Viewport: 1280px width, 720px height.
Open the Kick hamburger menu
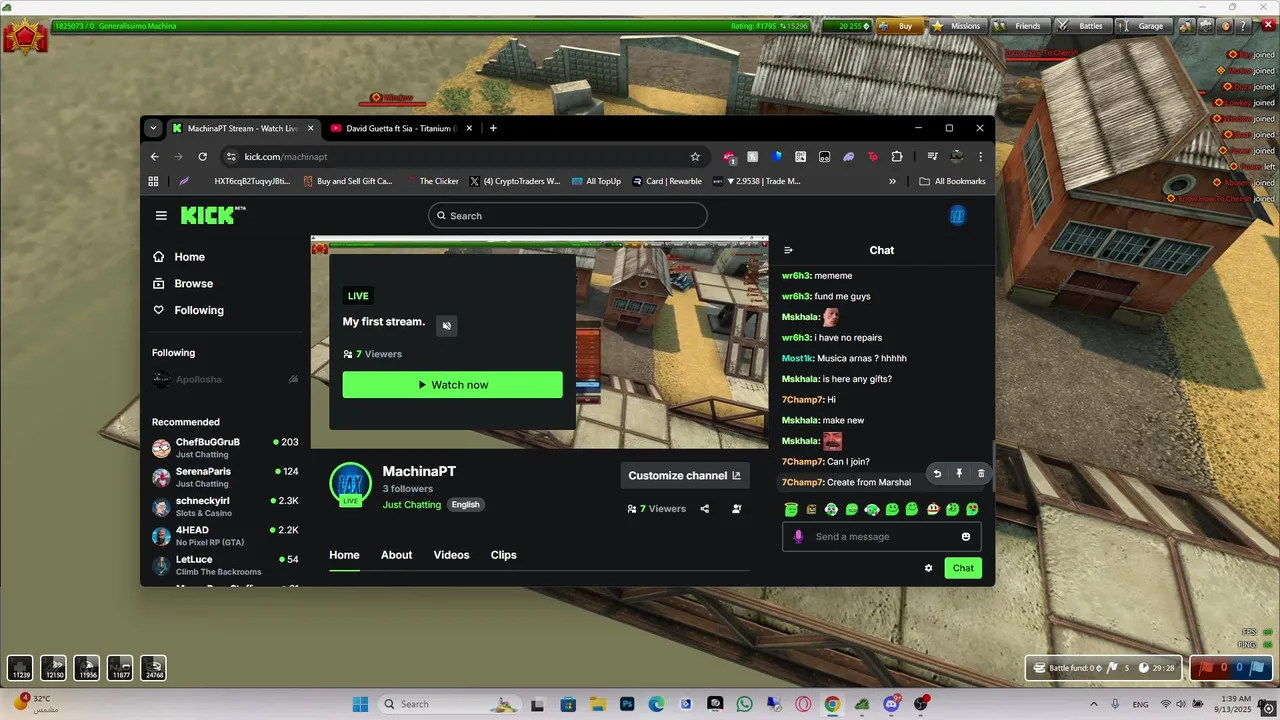(161, 216)
